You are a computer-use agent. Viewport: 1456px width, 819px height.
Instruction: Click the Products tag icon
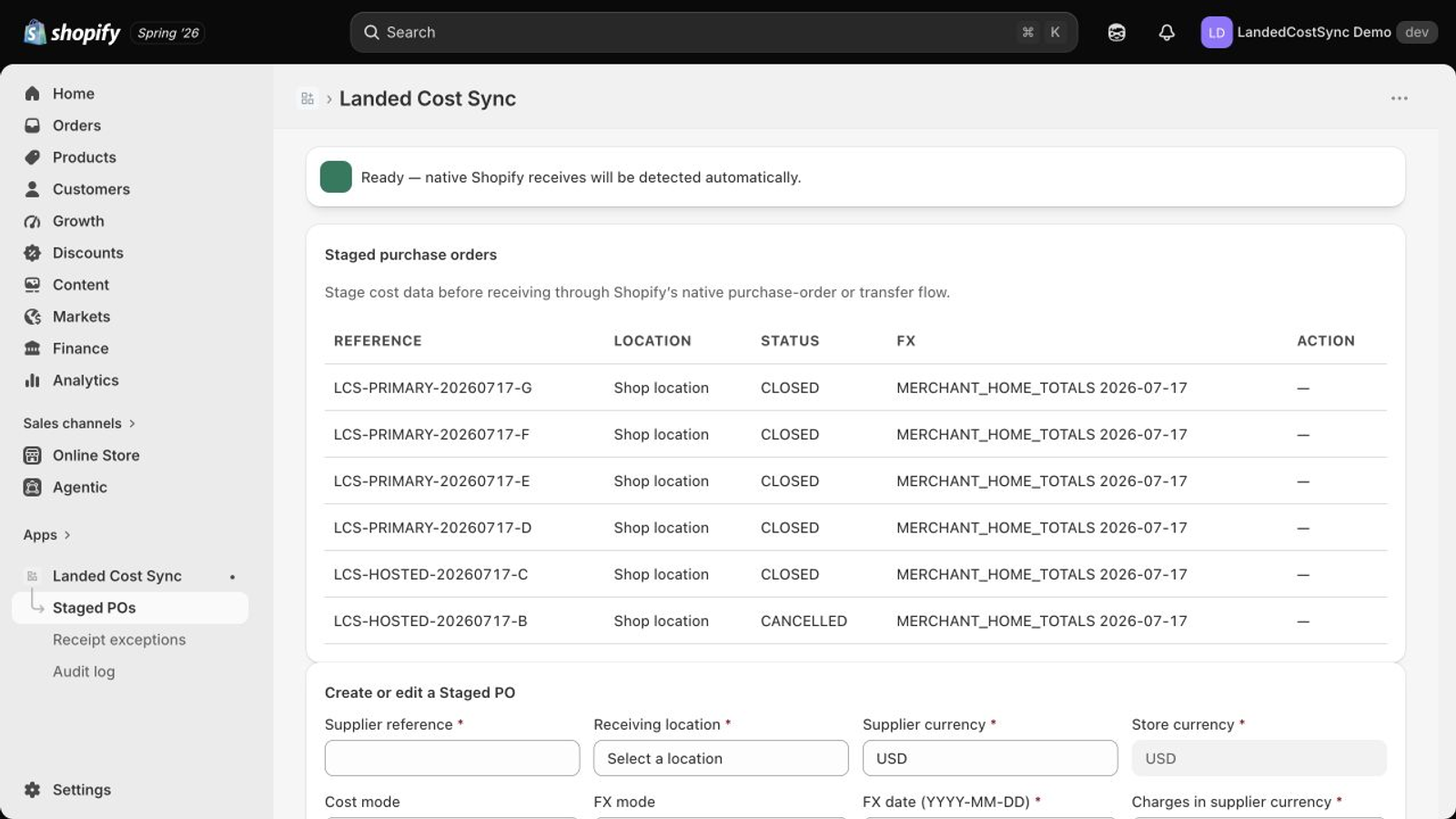33,157
